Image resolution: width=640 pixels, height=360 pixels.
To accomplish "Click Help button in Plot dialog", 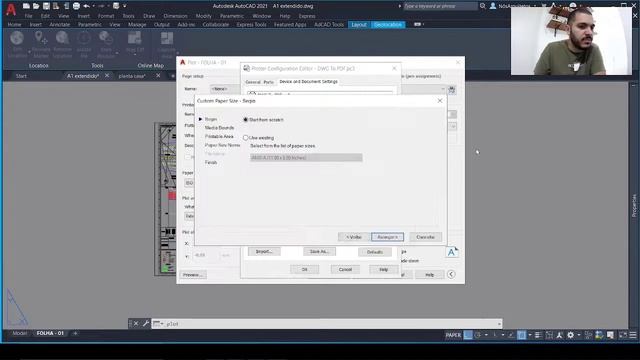I will 429,275.
